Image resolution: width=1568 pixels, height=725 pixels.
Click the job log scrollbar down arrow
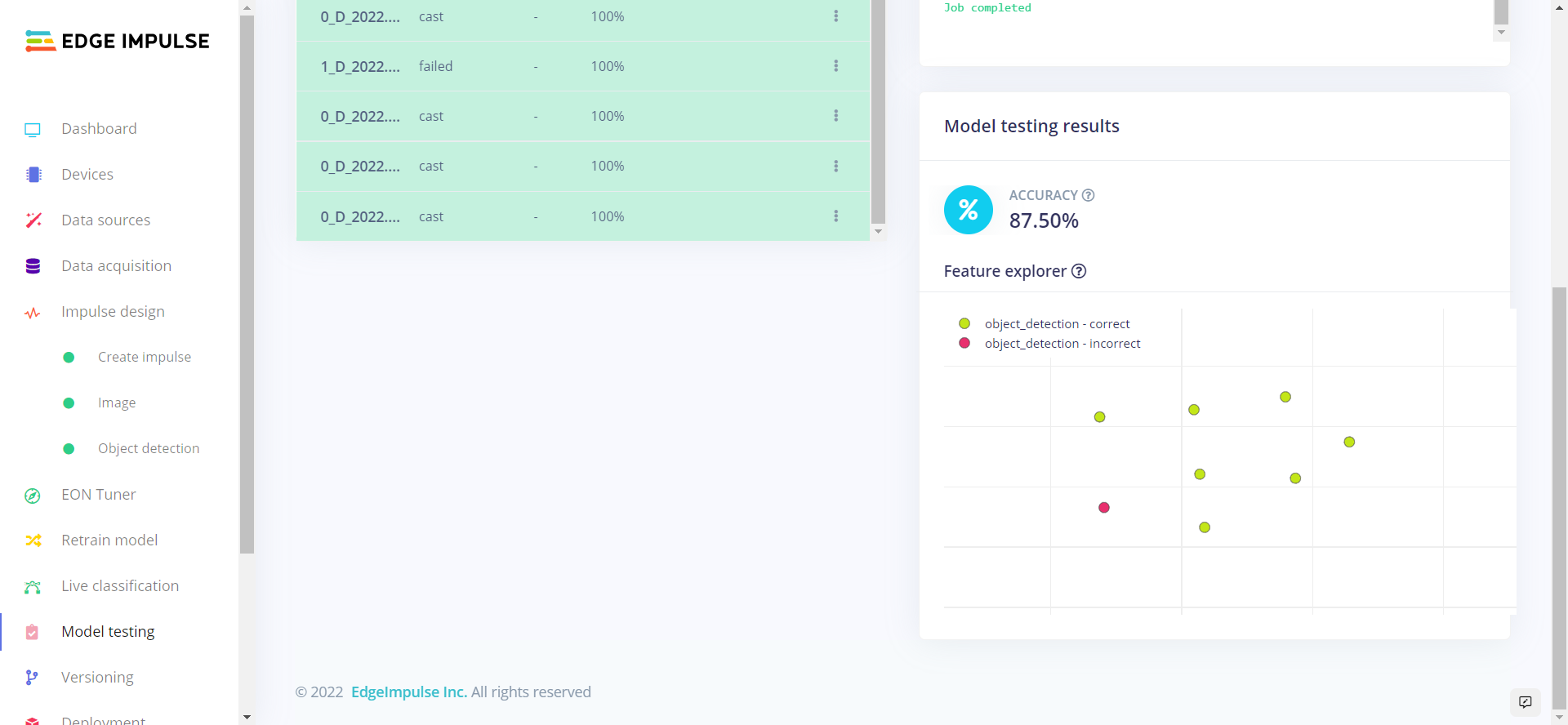pyautogui.click(x=1501, y=33)
